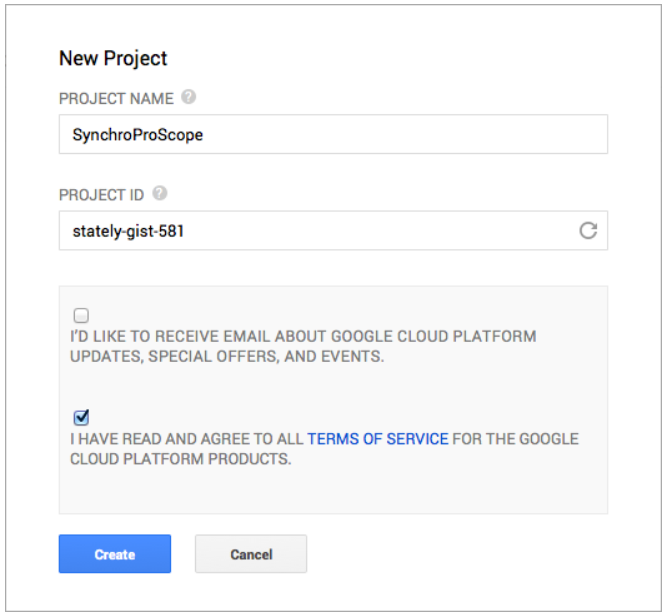Focus the Project Name input field

point(400,134)
